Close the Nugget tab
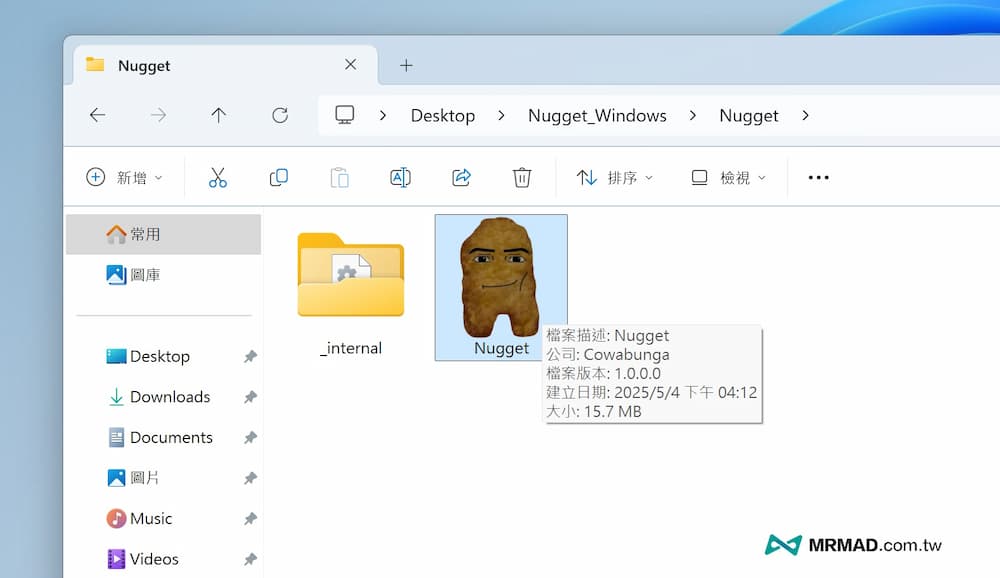Image resolution: width=1000 pixels, height=578 pixels. (350, 65)
